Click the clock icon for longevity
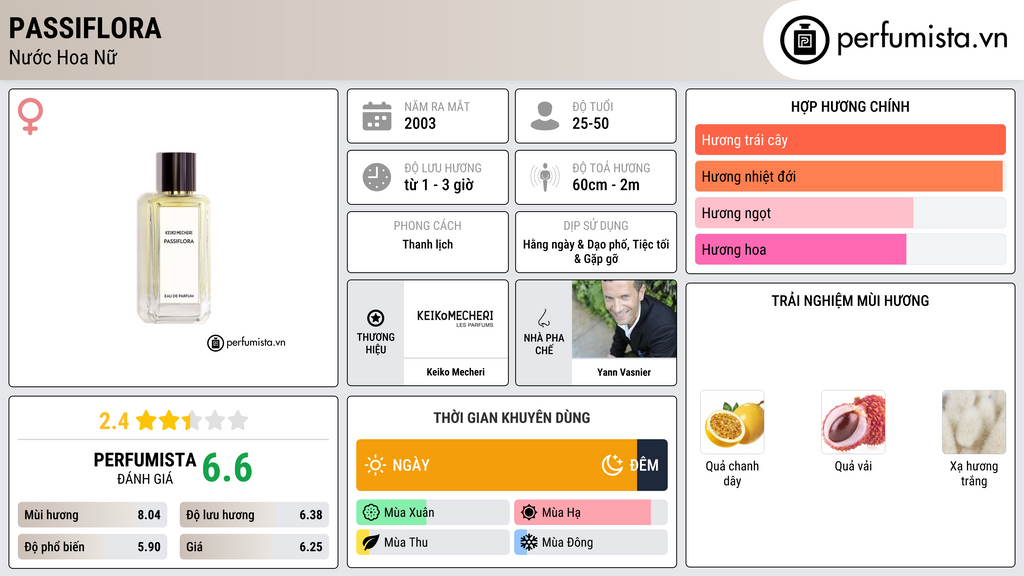This screenshot has height=576, width=1024. [377, 177]
